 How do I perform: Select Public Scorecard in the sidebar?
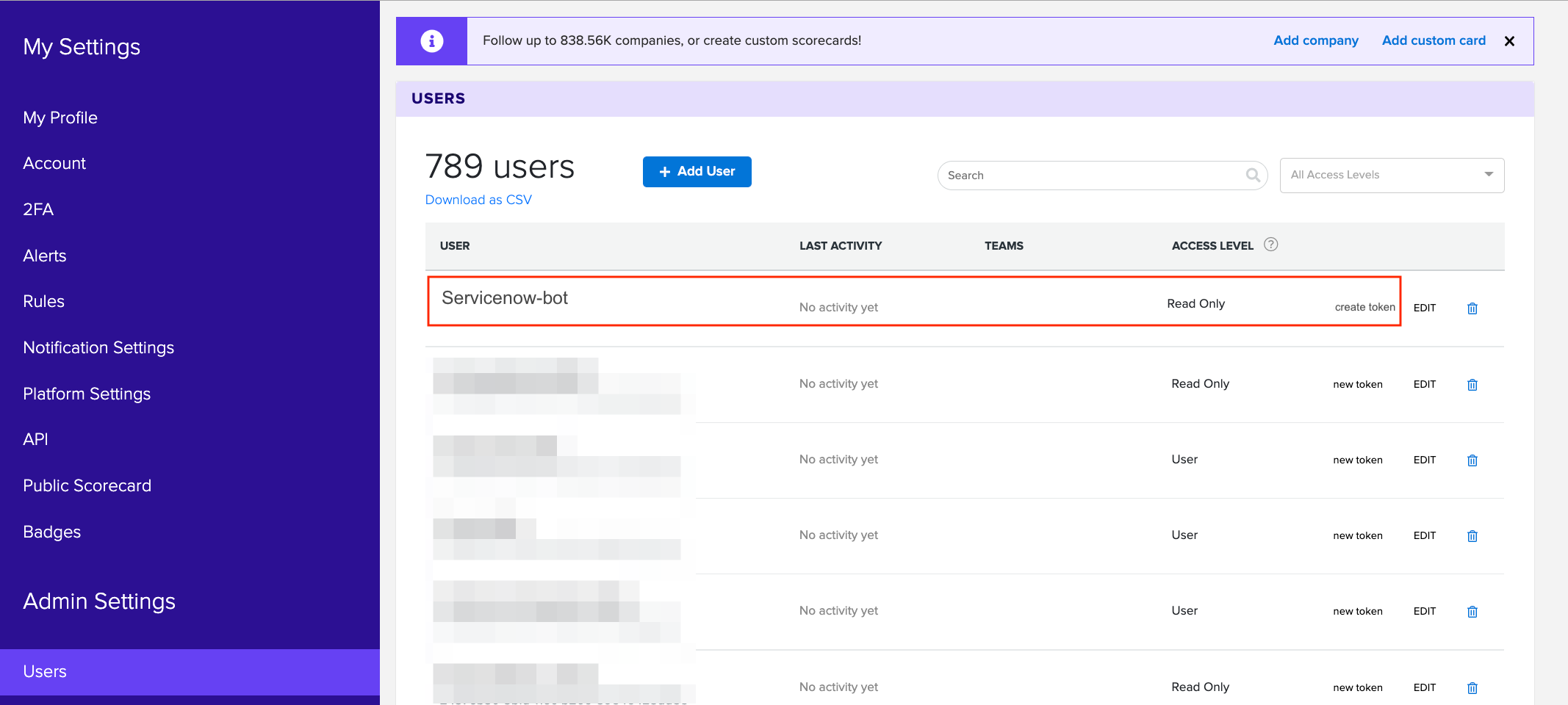coord(87,485)
